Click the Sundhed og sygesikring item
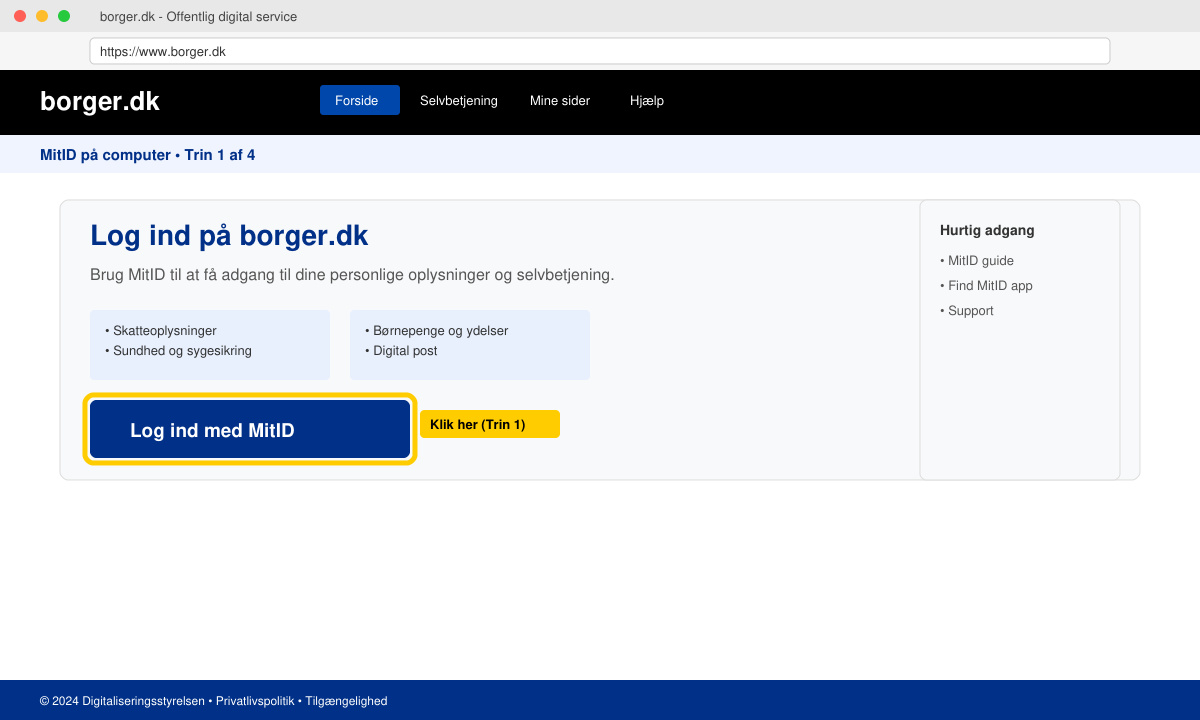Viewport: 1200px width, 720px height. coord(178,351)
